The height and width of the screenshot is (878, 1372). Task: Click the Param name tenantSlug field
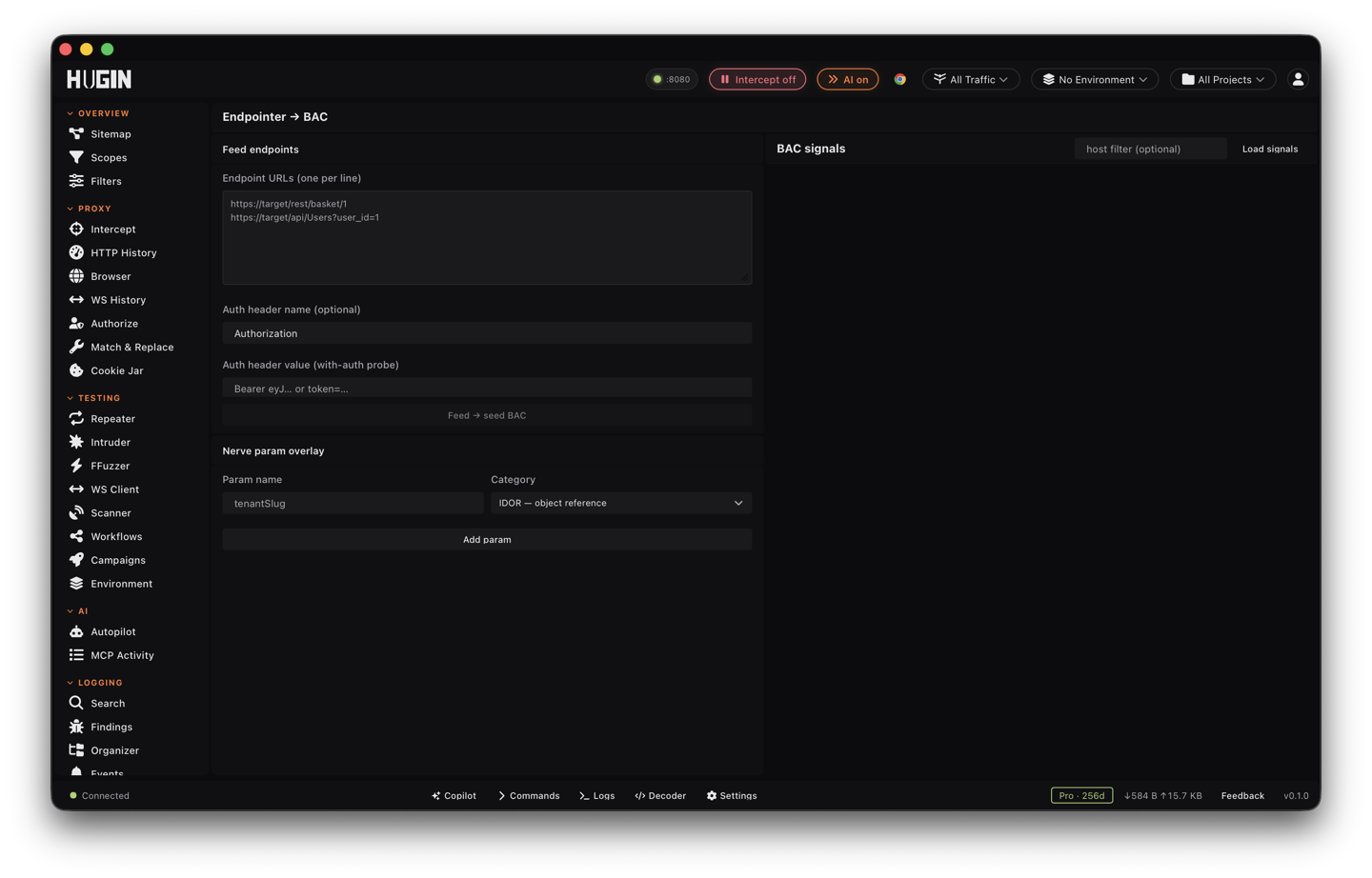[353, 503]
